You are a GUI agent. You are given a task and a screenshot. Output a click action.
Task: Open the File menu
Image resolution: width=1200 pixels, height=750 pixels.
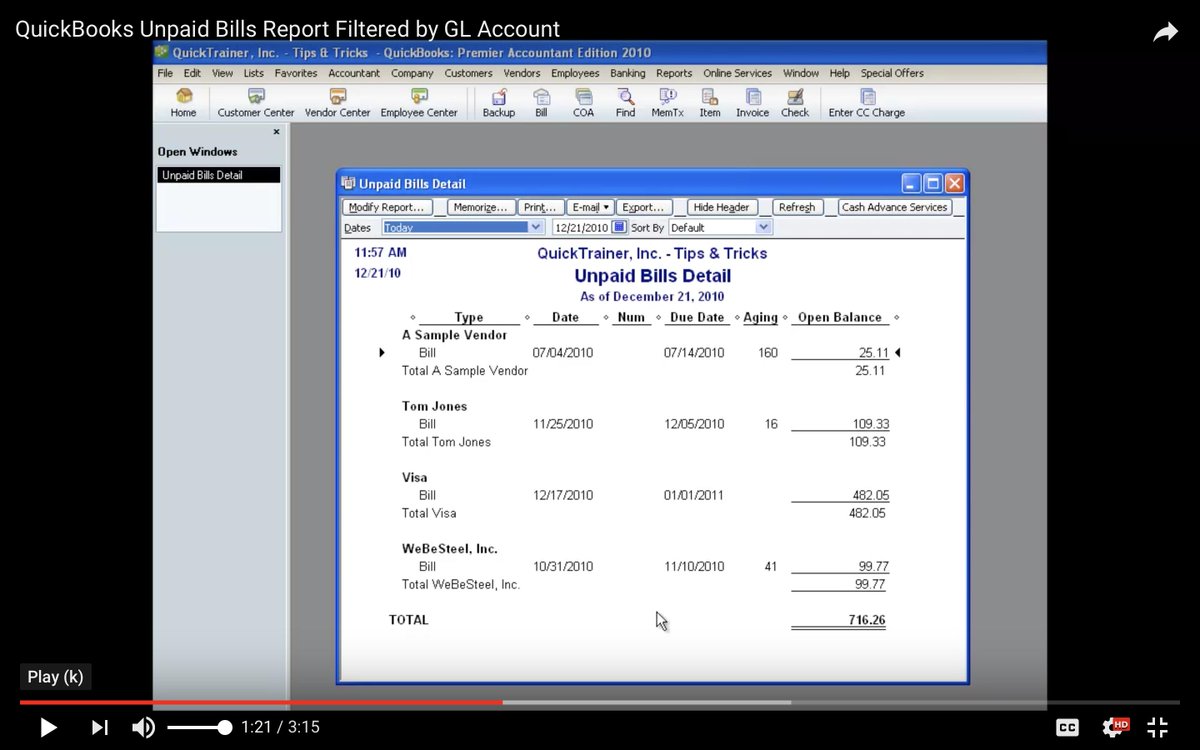165,73
